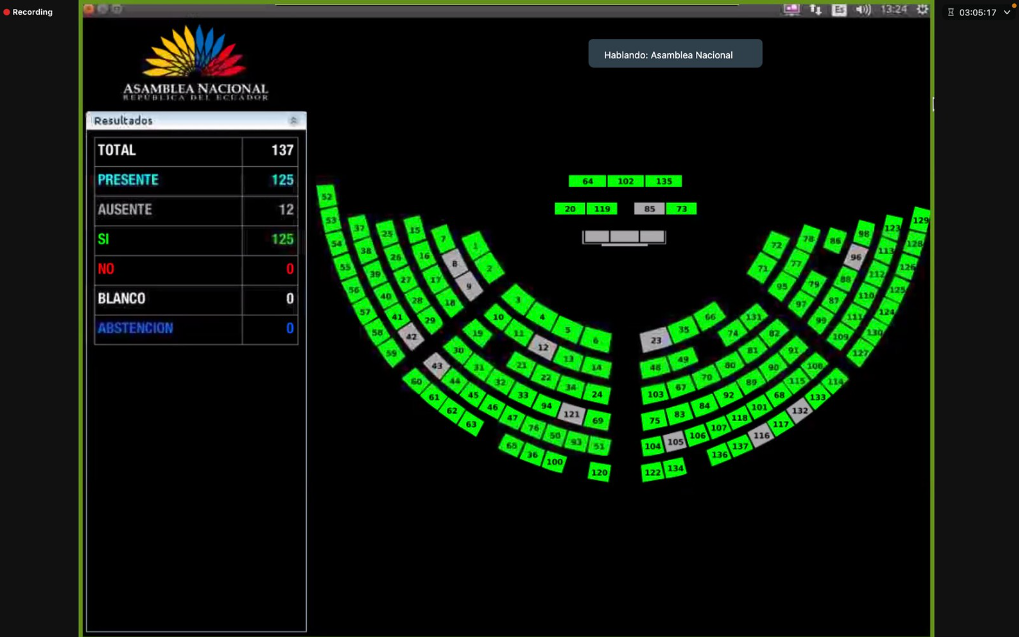Select the ABSTENCION row label
The height and width of the screenshot is (637, 1019).
pos(135,328)
